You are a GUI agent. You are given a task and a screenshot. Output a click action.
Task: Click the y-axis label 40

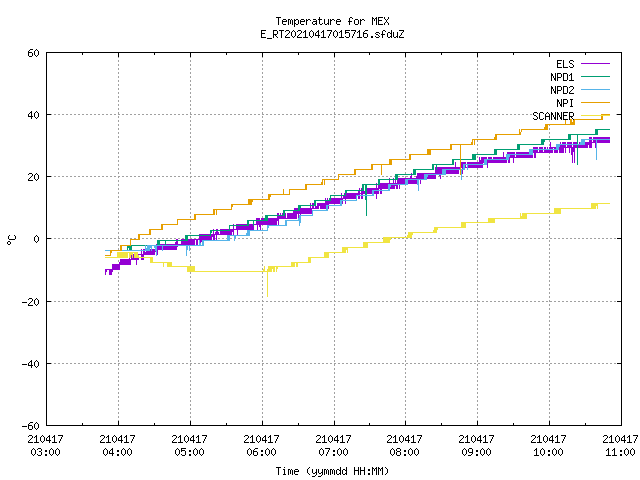33,115
